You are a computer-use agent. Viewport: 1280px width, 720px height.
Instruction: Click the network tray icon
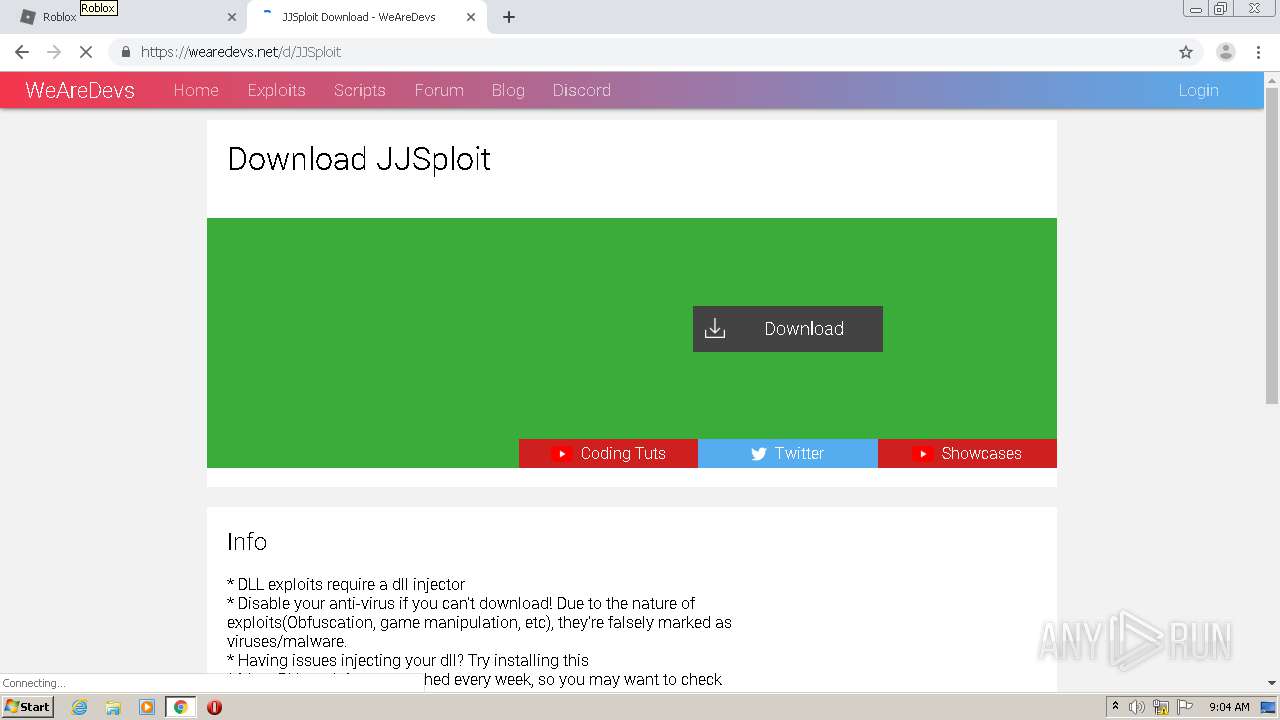[1161, 707]
